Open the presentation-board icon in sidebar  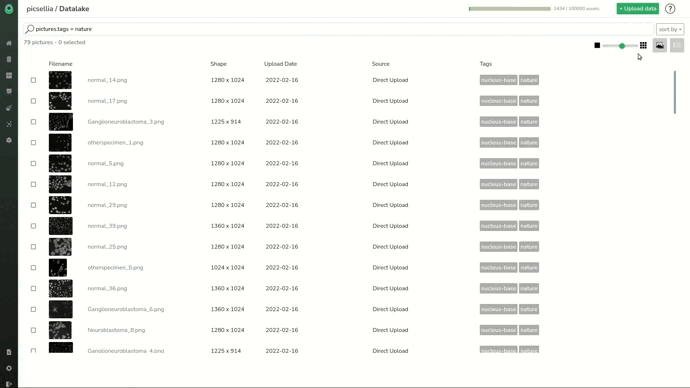[9, 92]
